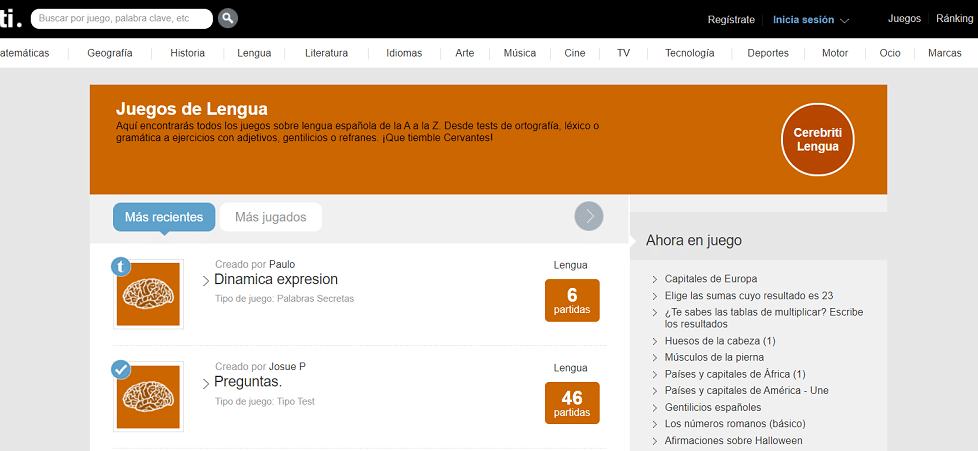The height and width of the screenshot is (451, 978).
Task: Open the Lengua category
Action: point(254,53)
